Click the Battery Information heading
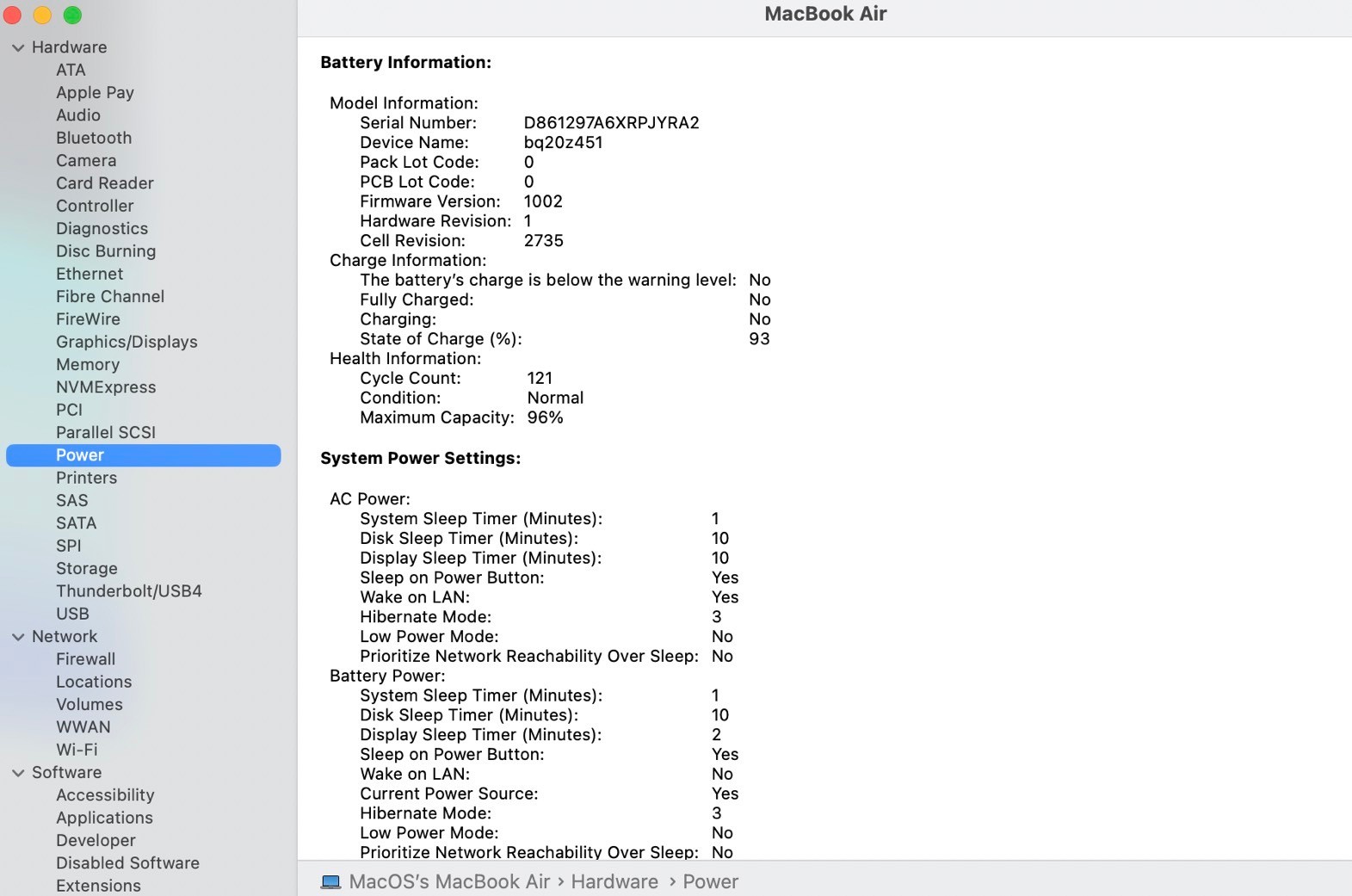 406,63
